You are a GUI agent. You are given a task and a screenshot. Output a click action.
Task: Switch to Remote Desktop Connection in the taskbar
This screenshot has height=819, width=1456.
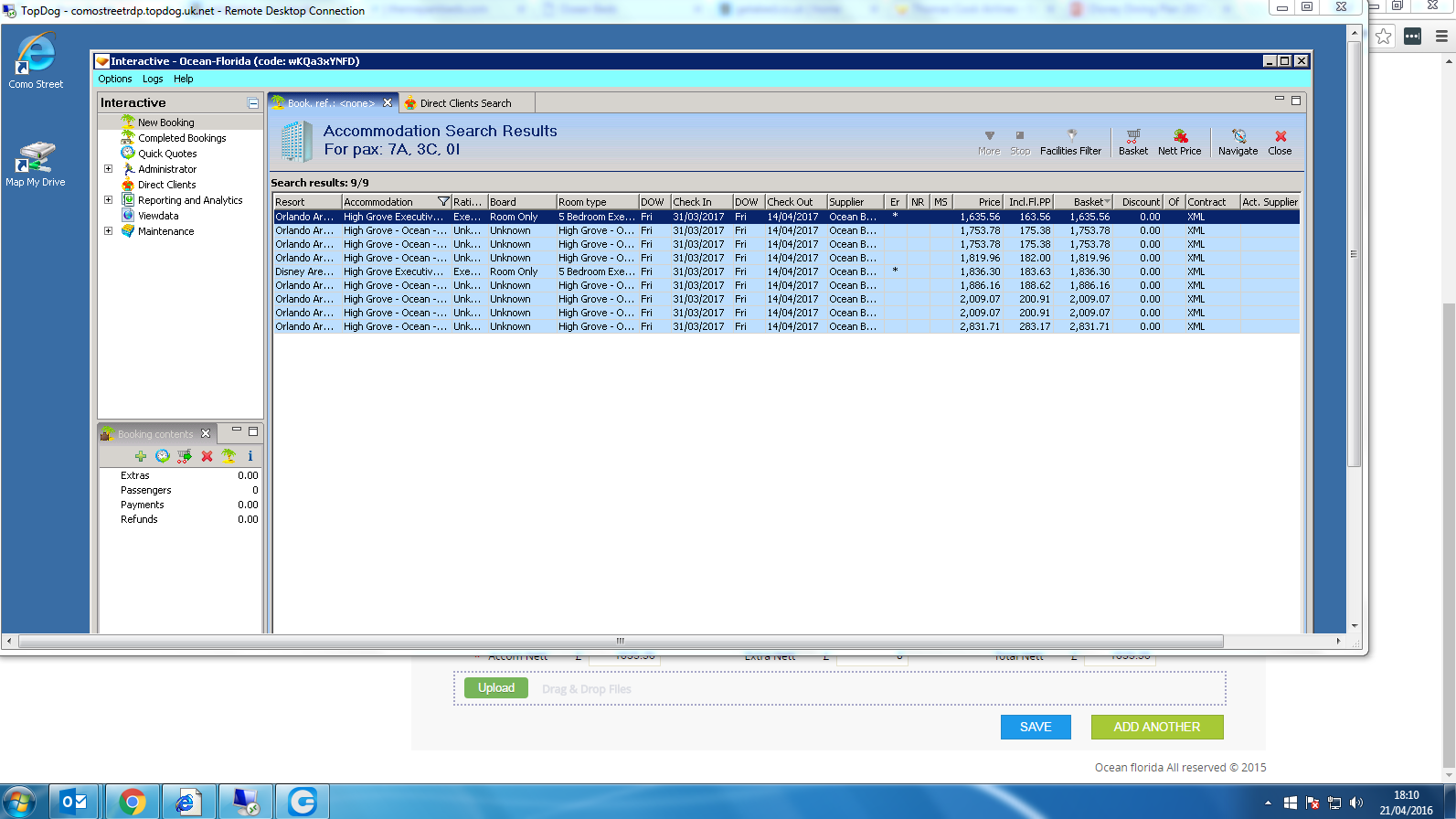(246, 802)
